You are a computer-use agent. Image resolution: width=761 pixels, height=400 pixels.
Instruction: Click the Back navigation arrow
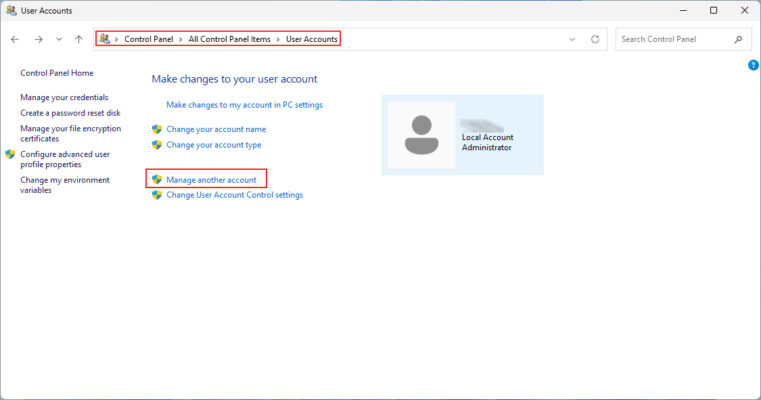click(x=15, y=39)
